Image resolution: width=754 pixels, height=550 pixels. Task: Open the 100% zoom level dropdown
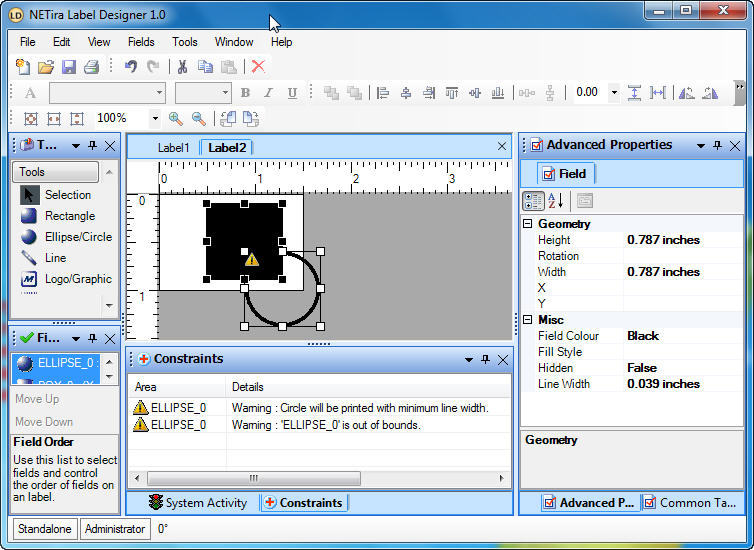[154, 118]
